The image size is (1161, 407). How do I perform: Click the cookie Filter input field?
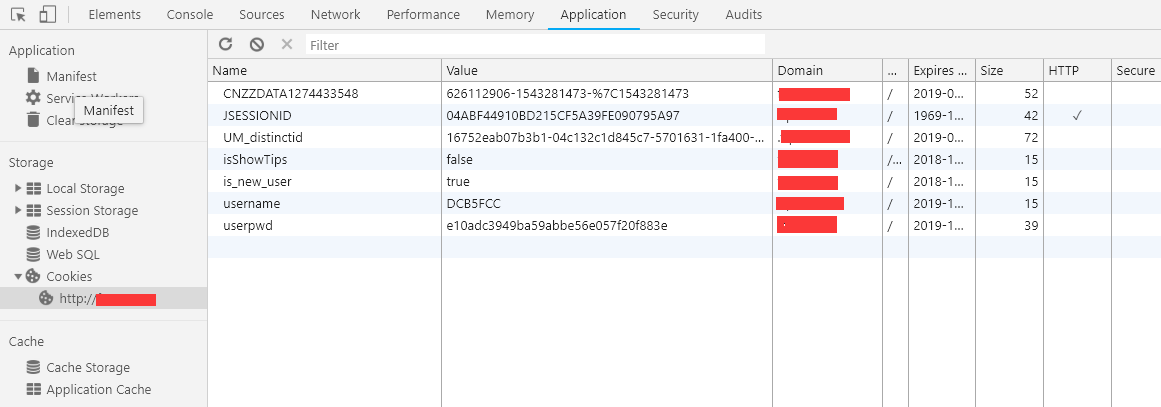[x=535, y=45]
